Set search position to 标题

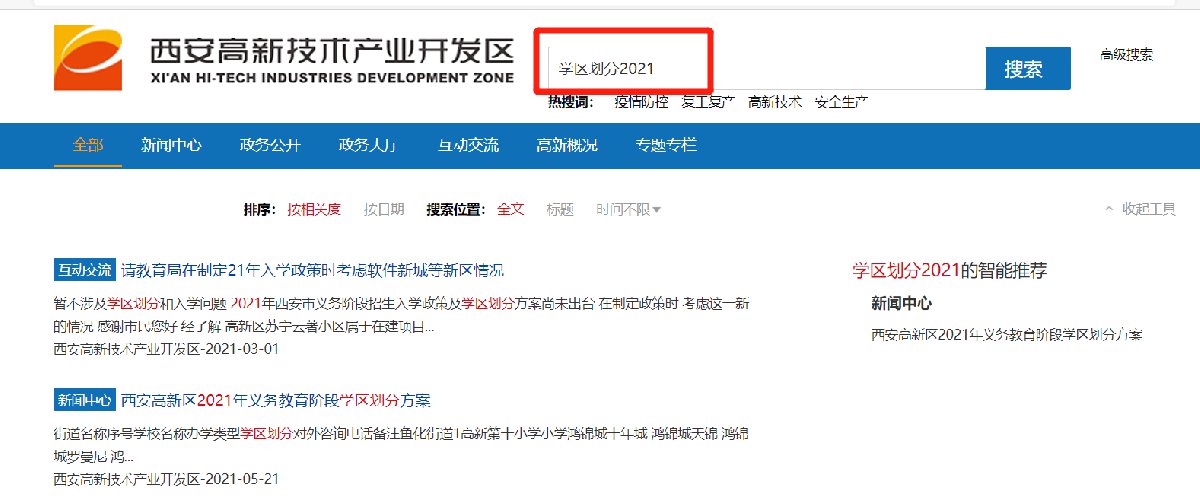pos(560,209)
